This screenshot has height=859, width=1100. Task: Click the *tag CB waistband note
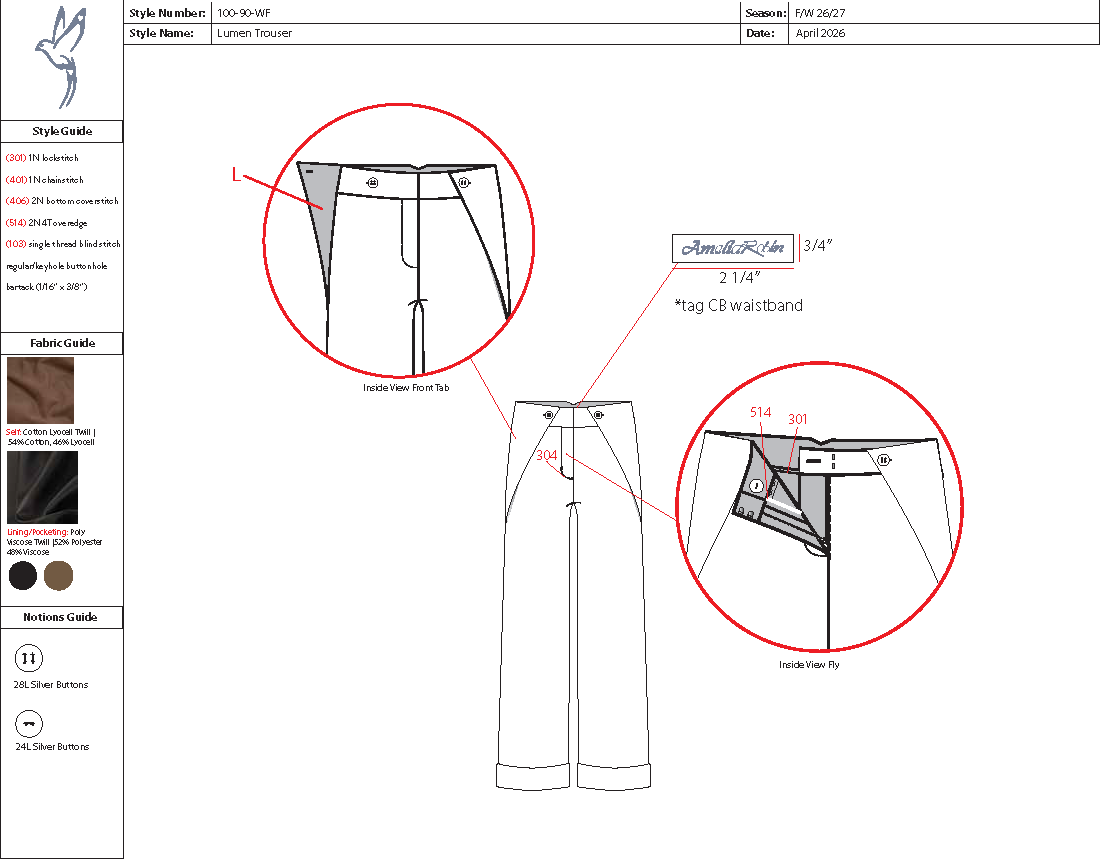741,306
